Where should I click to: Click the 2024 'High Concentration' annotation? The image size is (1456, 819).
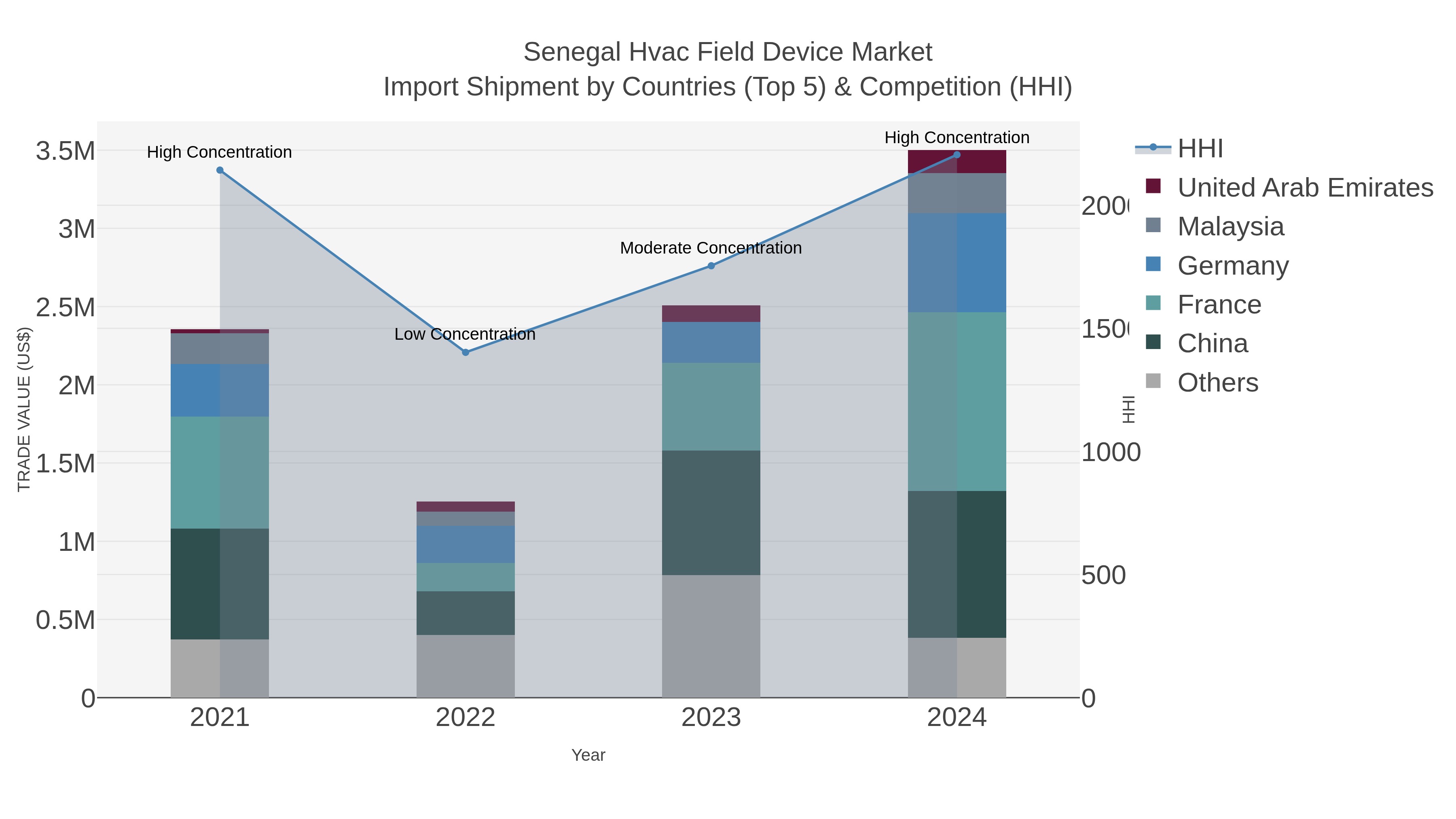tap(957, 138)
